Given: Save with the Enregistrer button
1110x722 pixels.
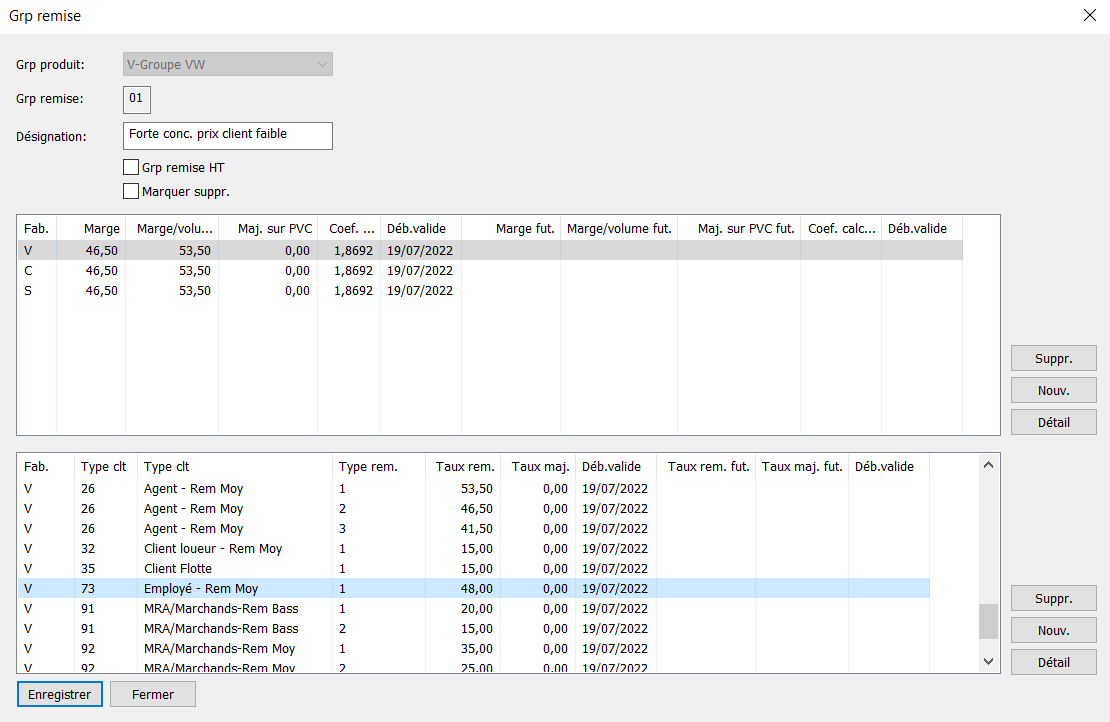Looking at the screenshot, I should point(59,694).
